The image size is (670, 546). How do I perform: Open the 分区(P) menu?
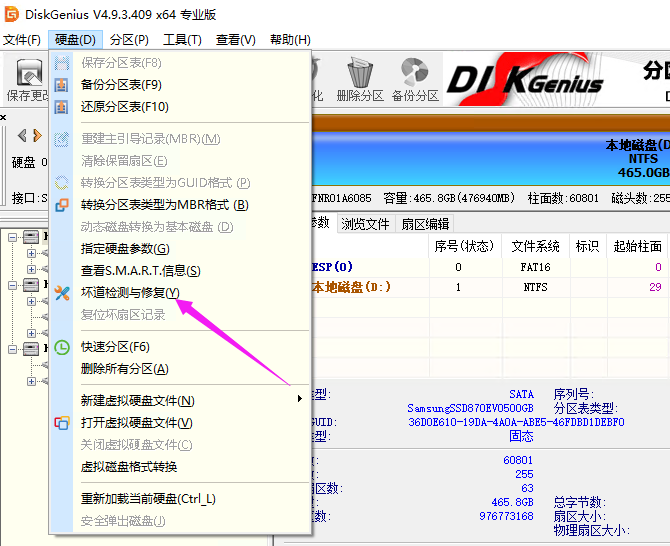[x=129, y=40]
